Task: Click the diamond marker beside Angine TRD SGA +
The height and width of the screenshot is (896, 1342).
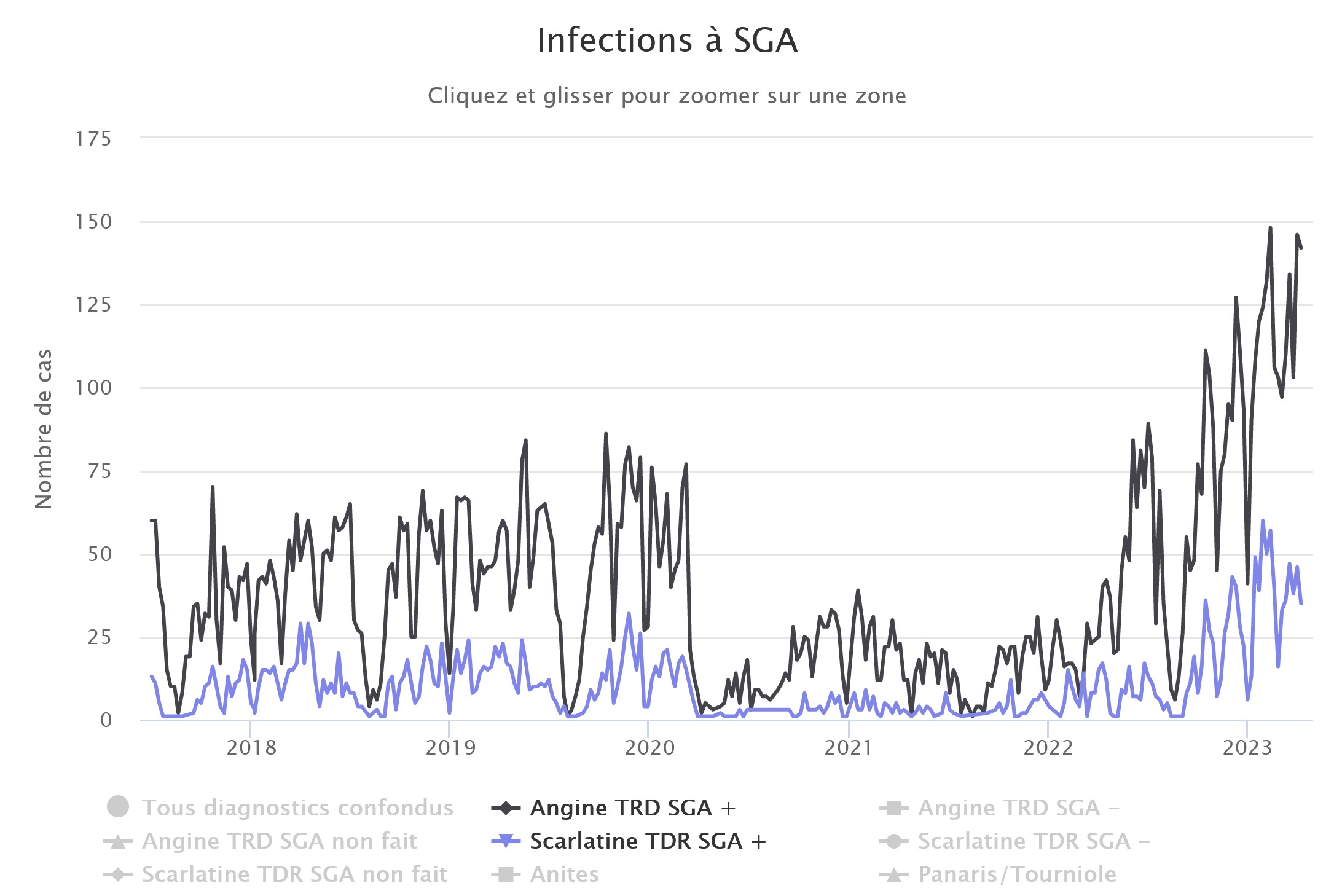Action: [506, 808]
